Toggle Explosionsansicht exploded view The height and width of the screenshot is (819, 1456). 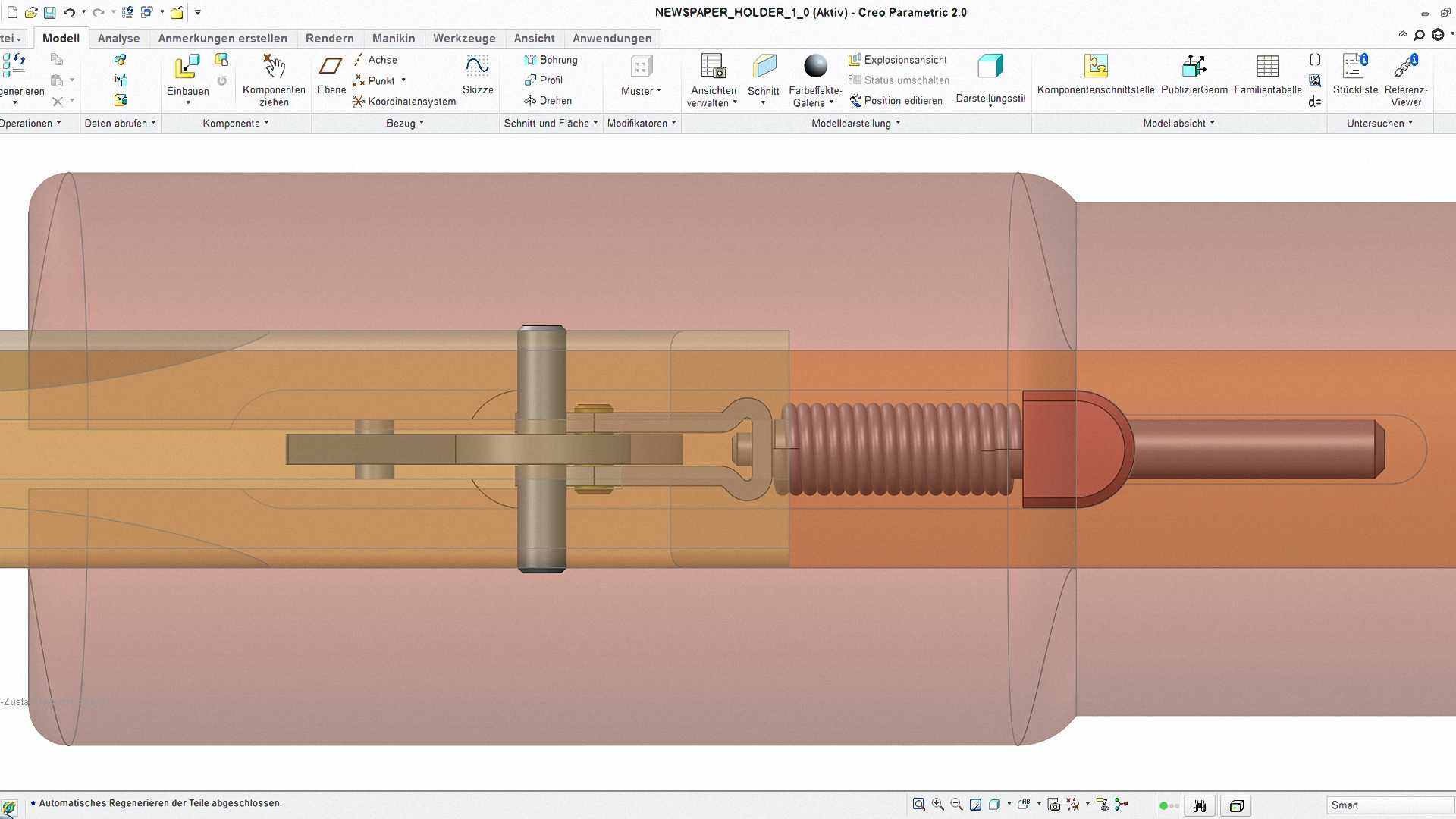coord(898,60)
